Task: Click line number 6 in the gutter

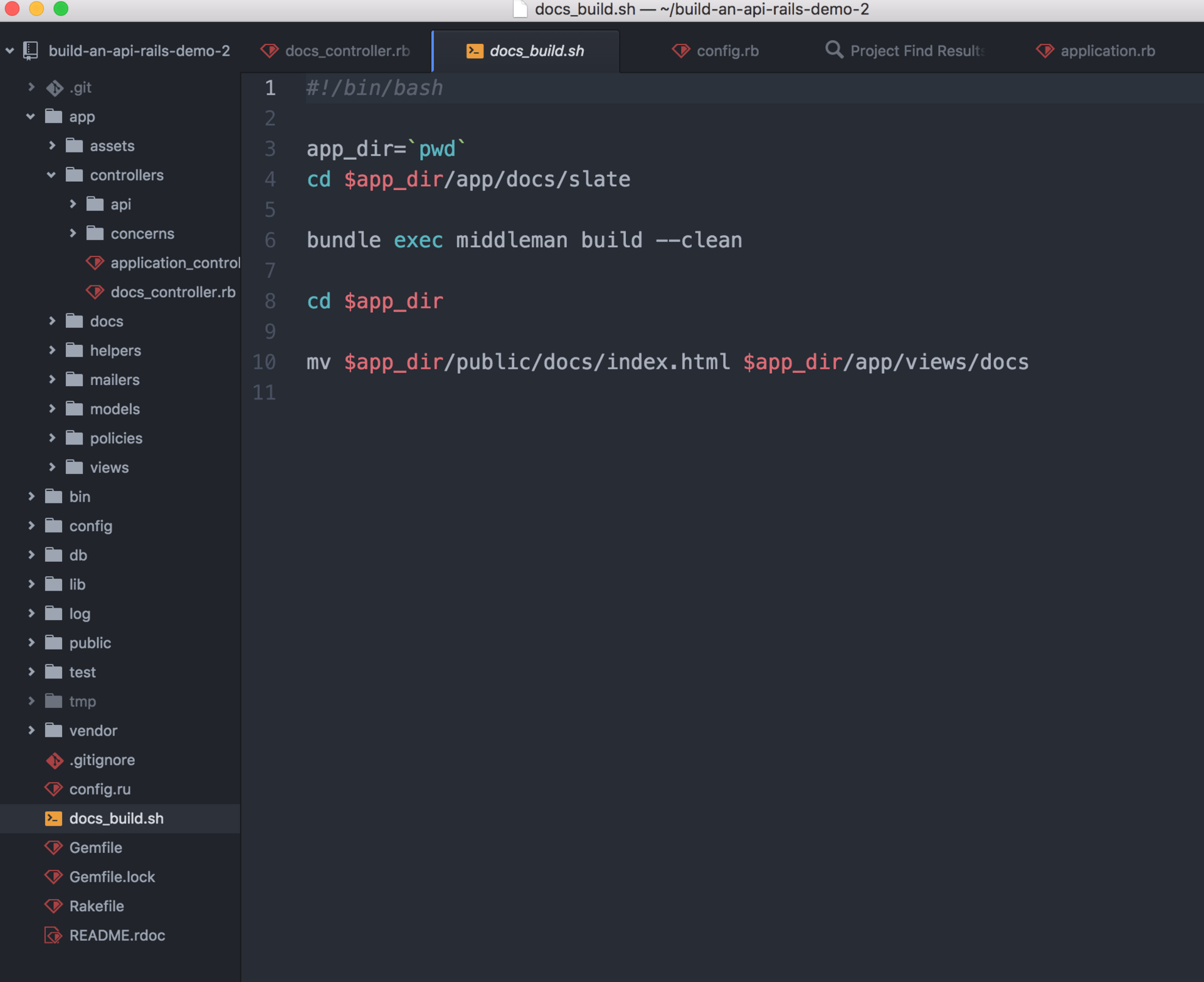Action: (270, 240)
